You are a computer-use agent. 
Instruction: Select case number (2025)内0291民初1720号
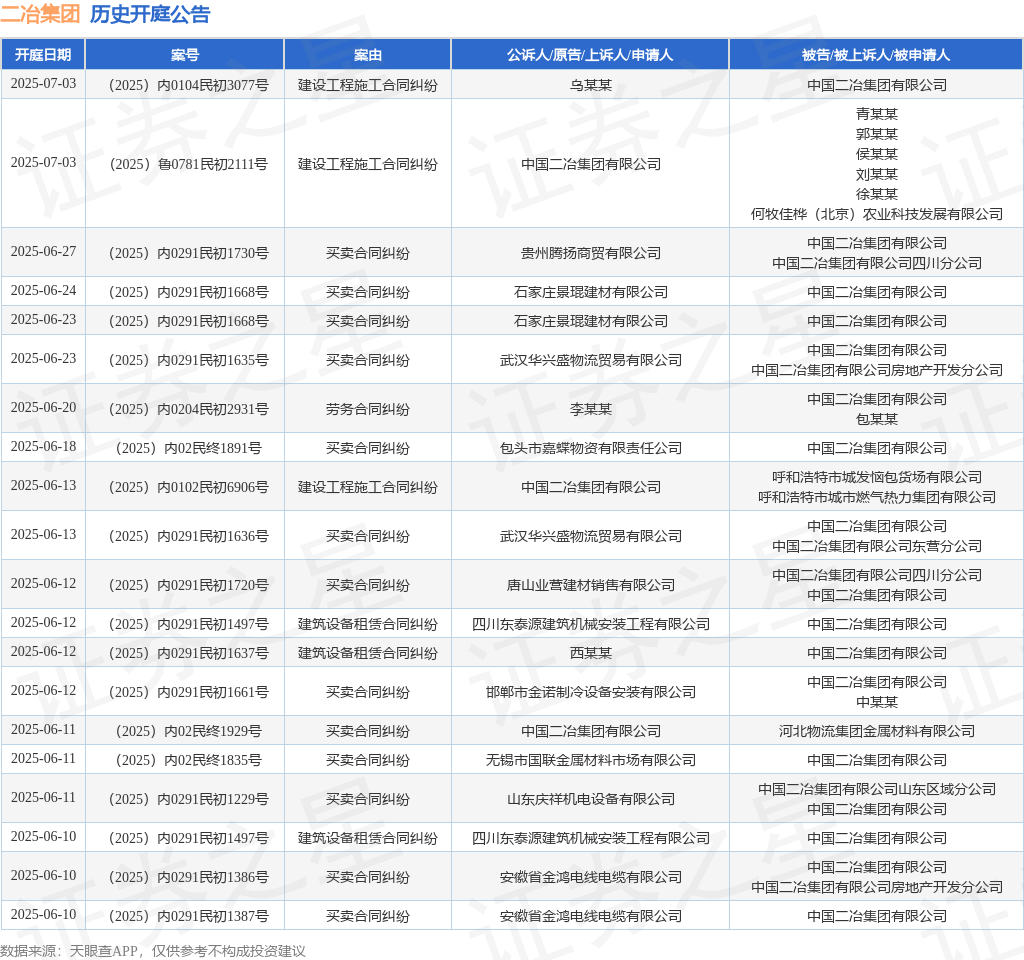(x=185, y=585)
